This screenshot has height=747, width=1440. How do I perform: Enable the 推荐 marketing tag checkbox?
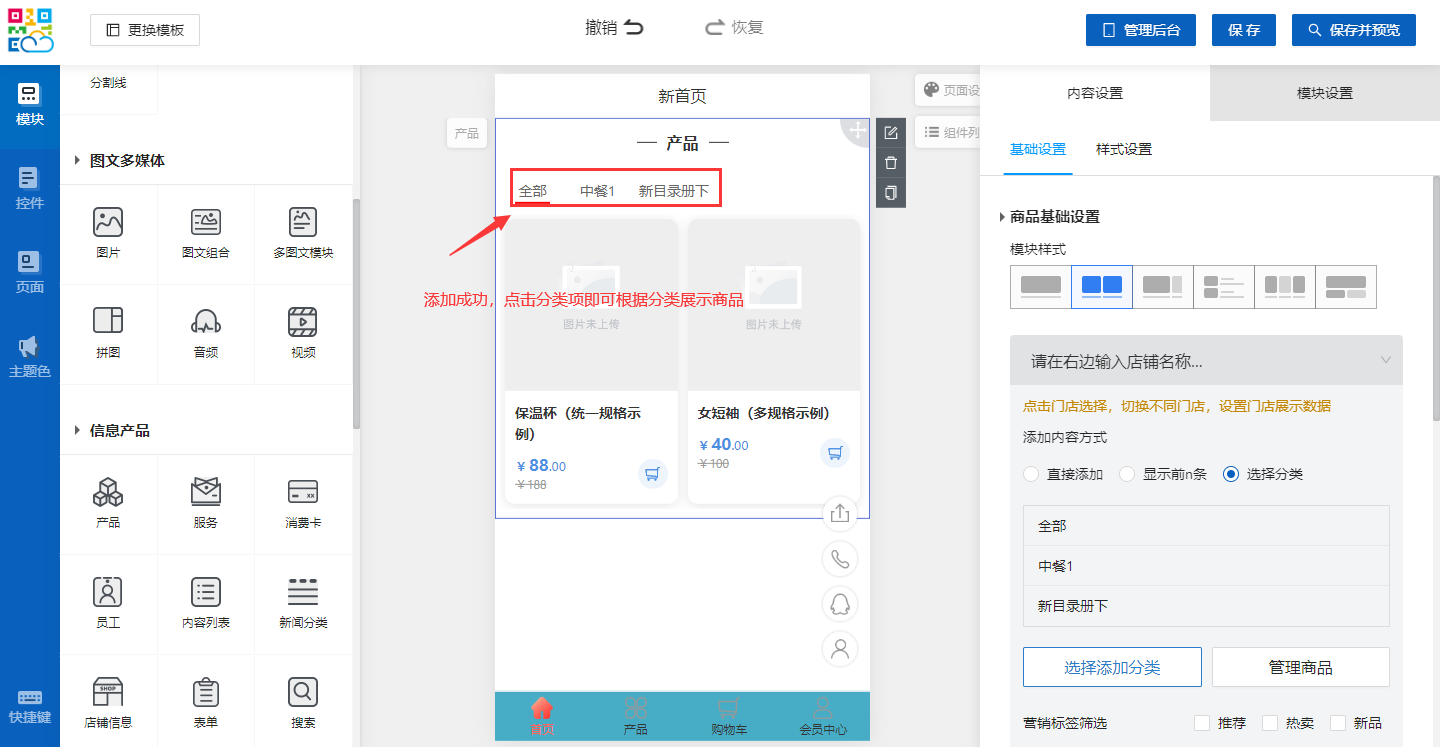tap(1202, 723)
